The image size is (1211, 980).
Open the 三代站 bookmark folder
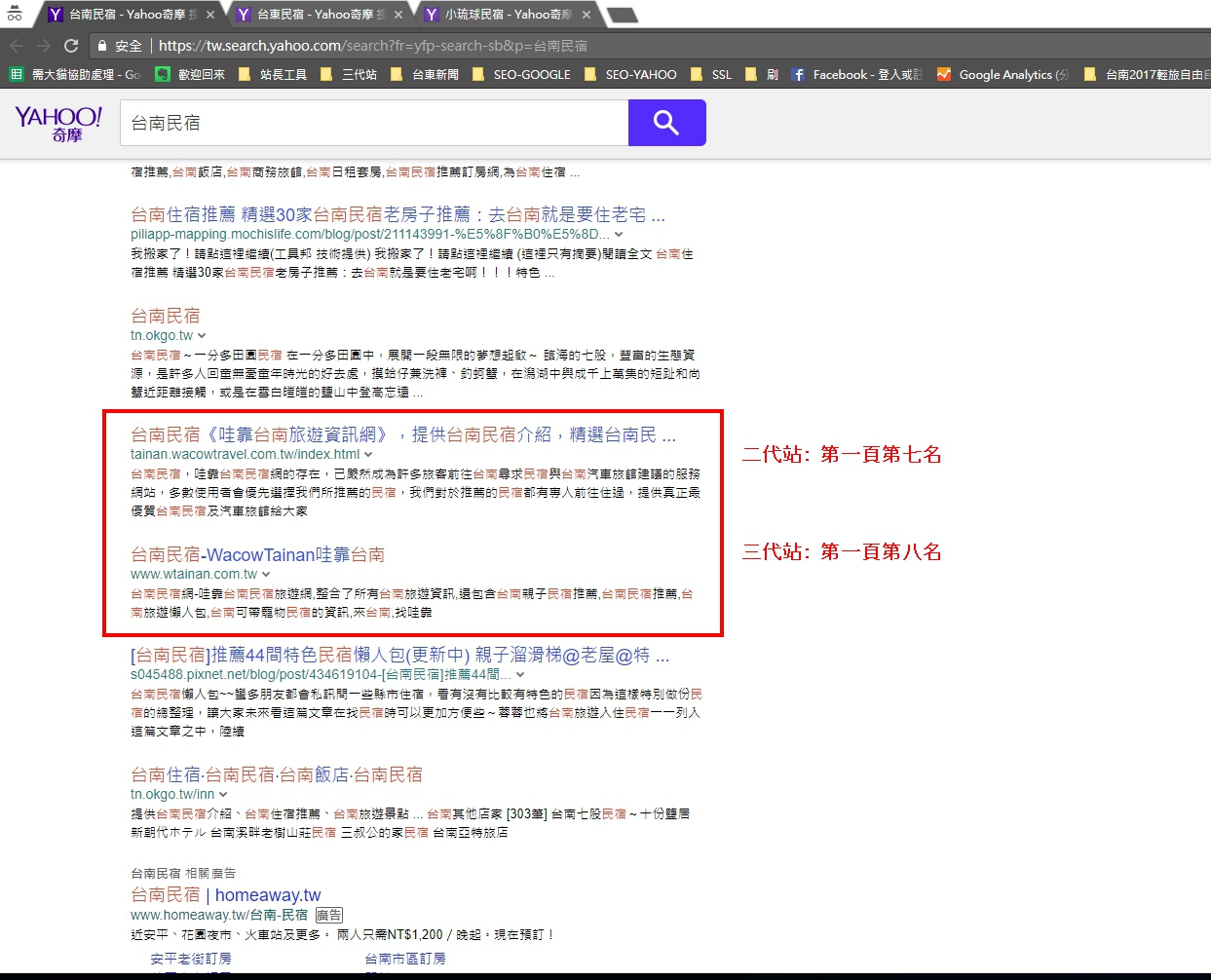click(x=349, y=74)
